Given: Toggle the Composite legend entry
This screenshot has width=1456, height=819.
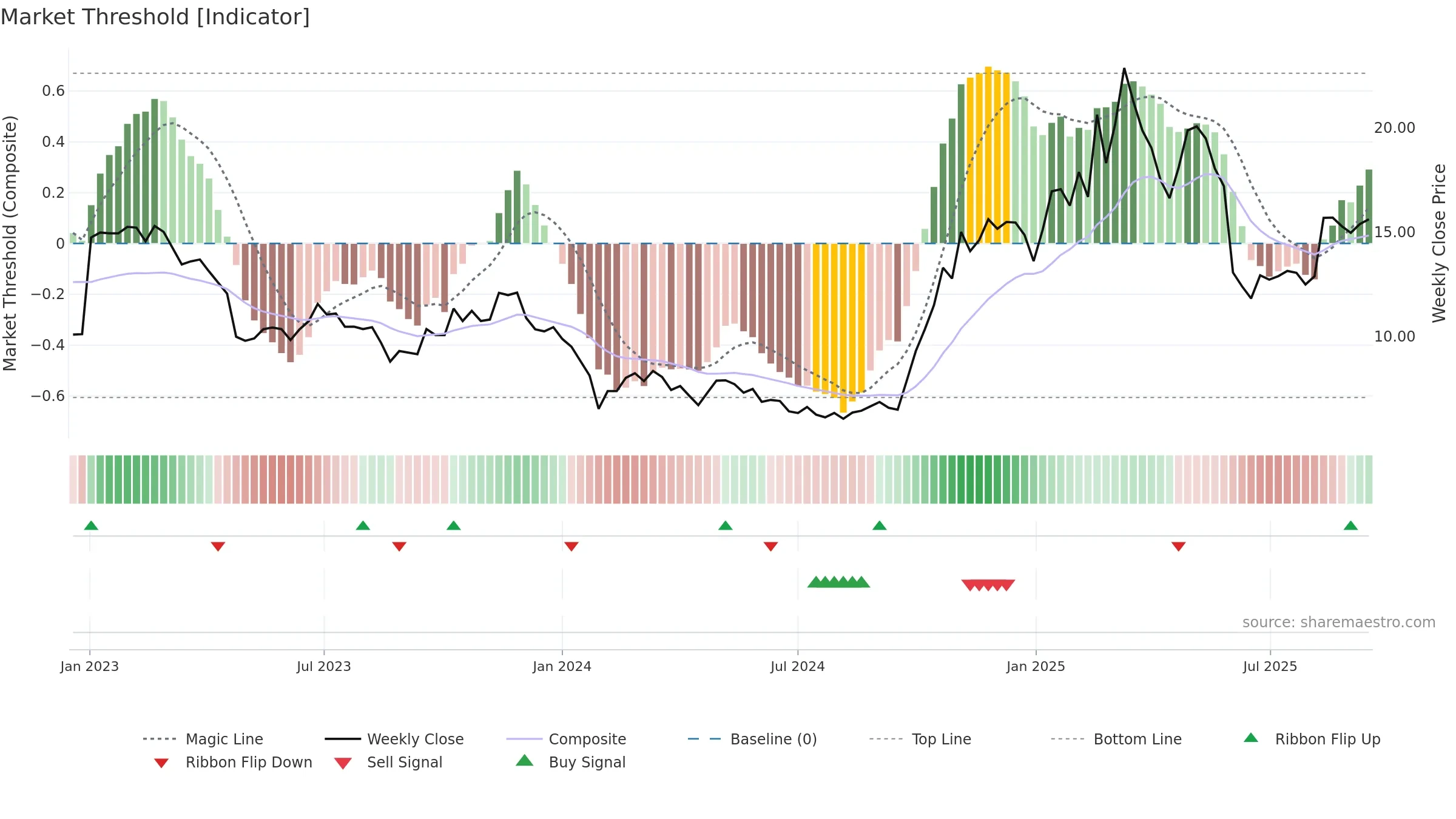Looking at the screenshot, I should (566, 739).
